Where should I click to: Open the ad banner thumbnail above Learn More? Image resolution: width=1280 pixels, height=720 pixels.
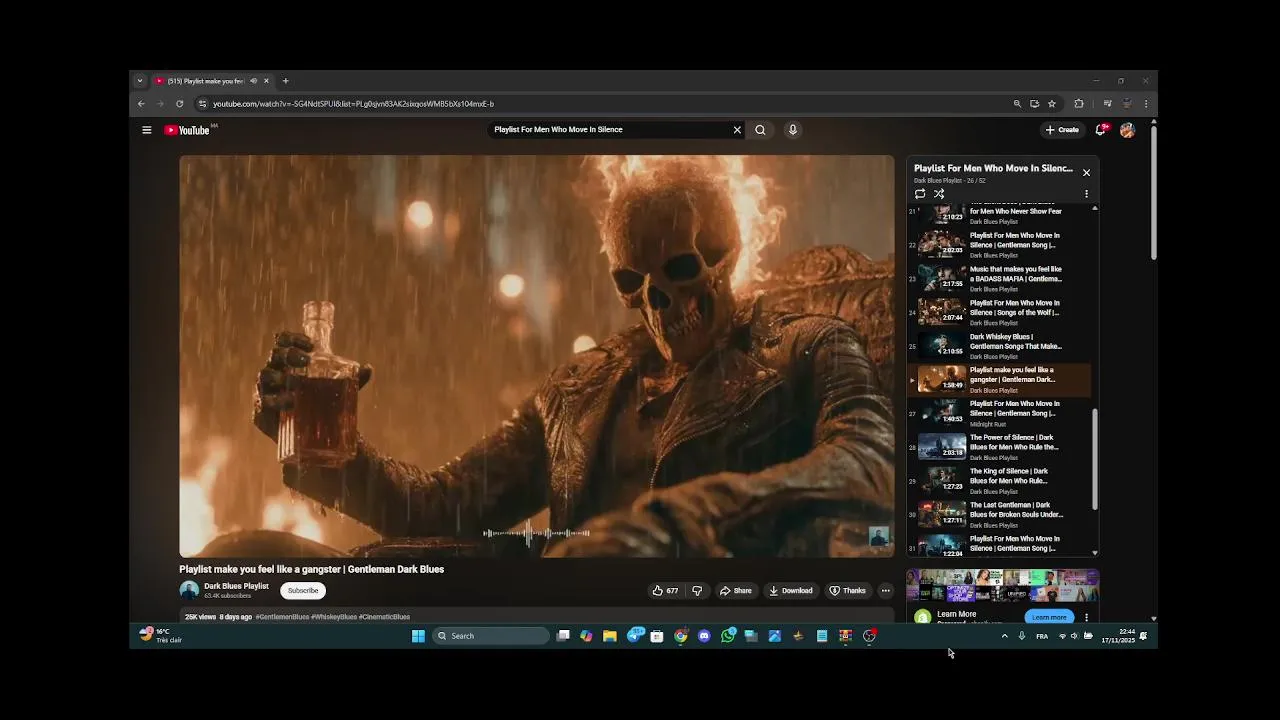1003,586
